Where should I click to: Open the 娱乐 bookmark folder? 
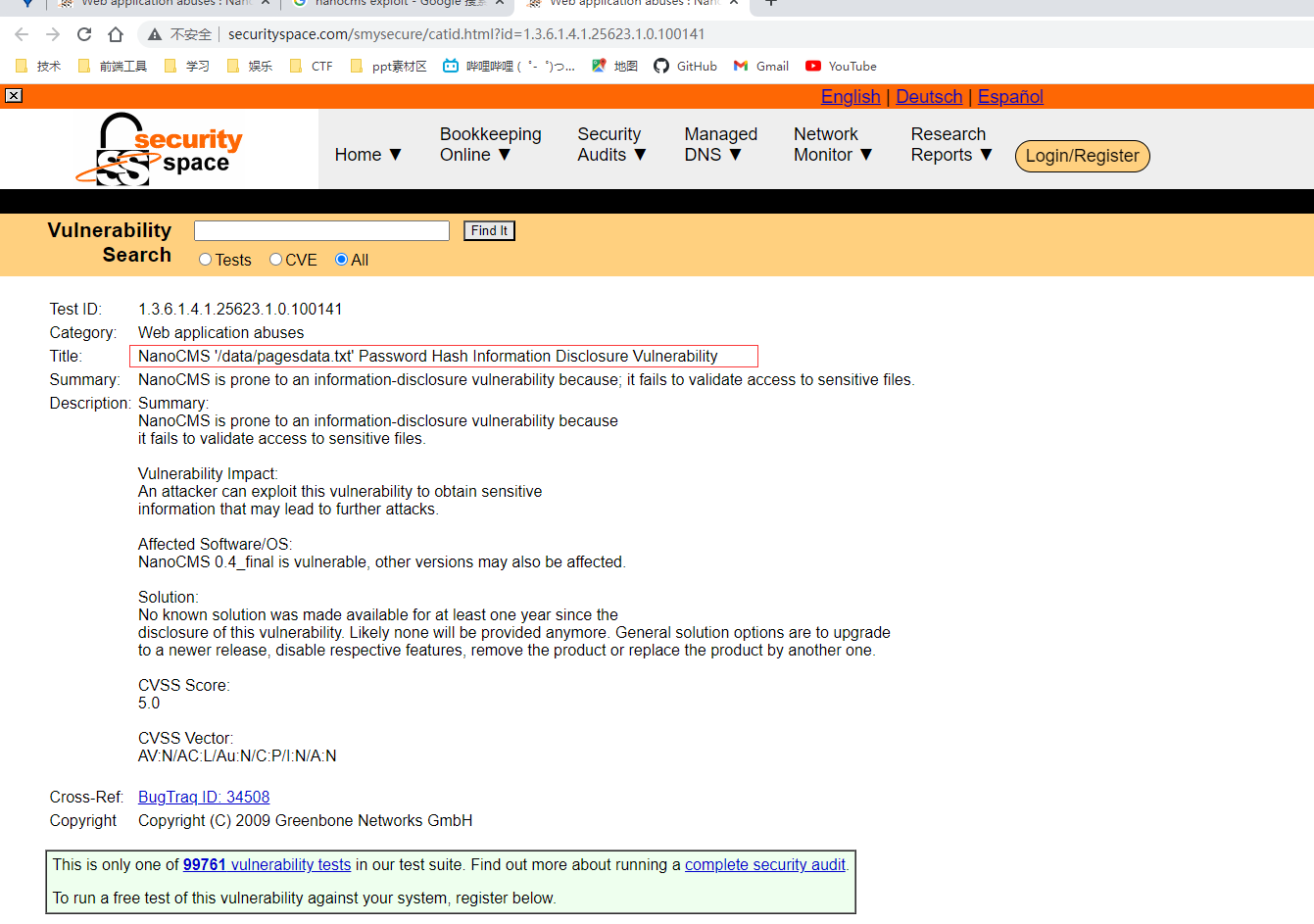pos(250,67)
